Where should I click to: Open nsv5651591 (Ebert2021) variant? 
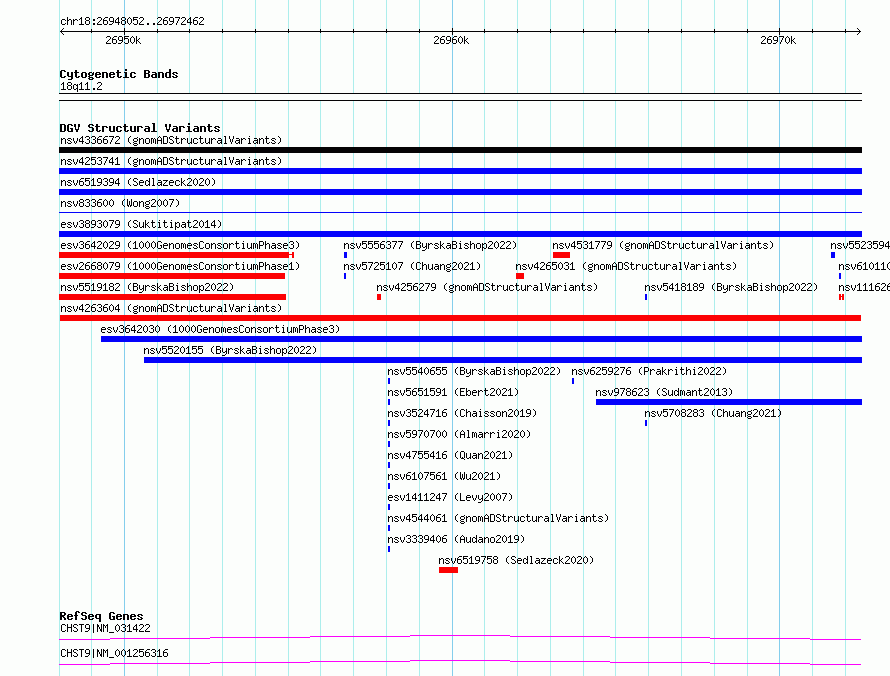pyautogui.click(x=453, y=392)
